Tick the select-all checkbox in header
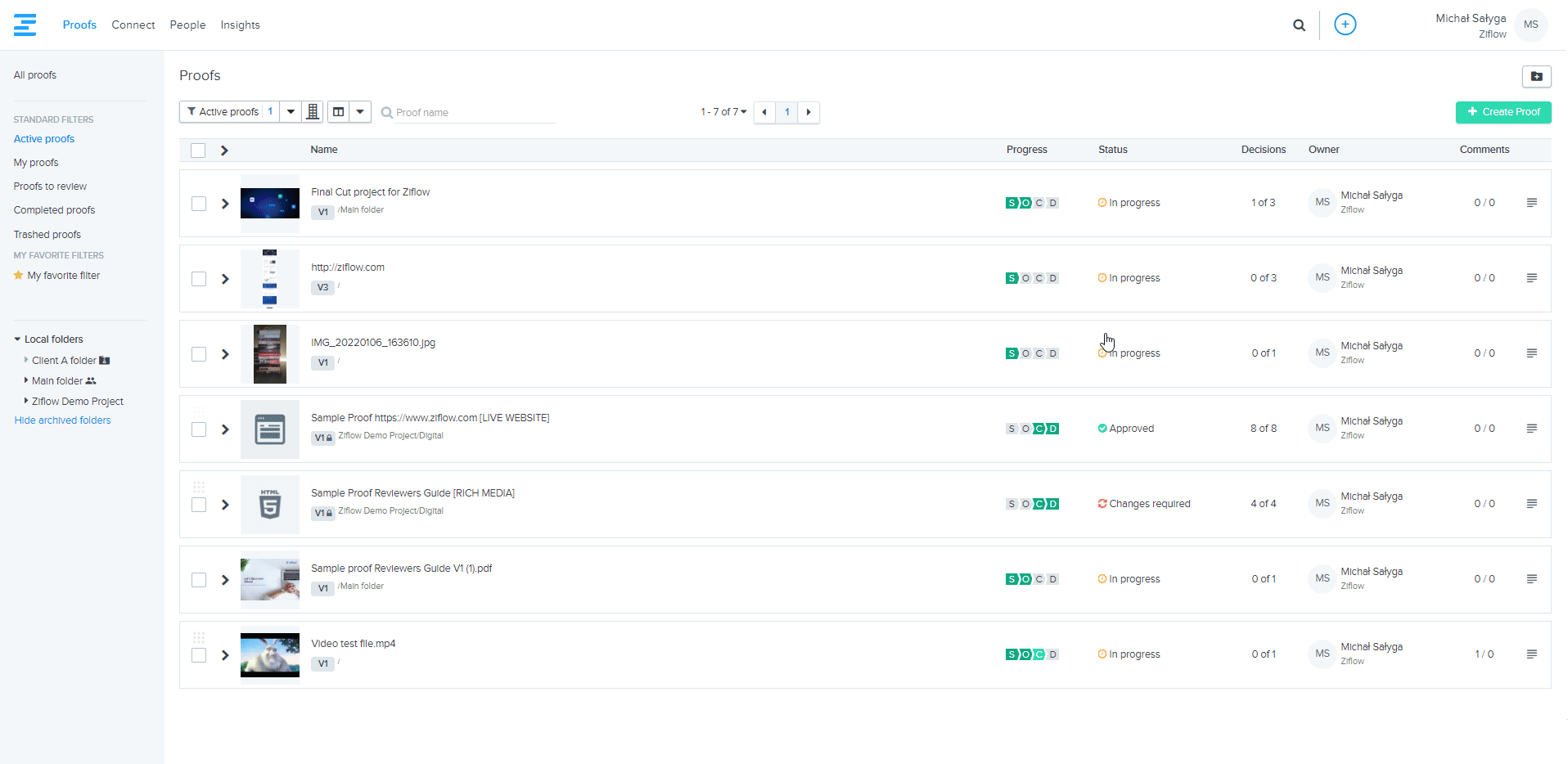Screen dimensions: 1568x764 [x=198, y=151]
